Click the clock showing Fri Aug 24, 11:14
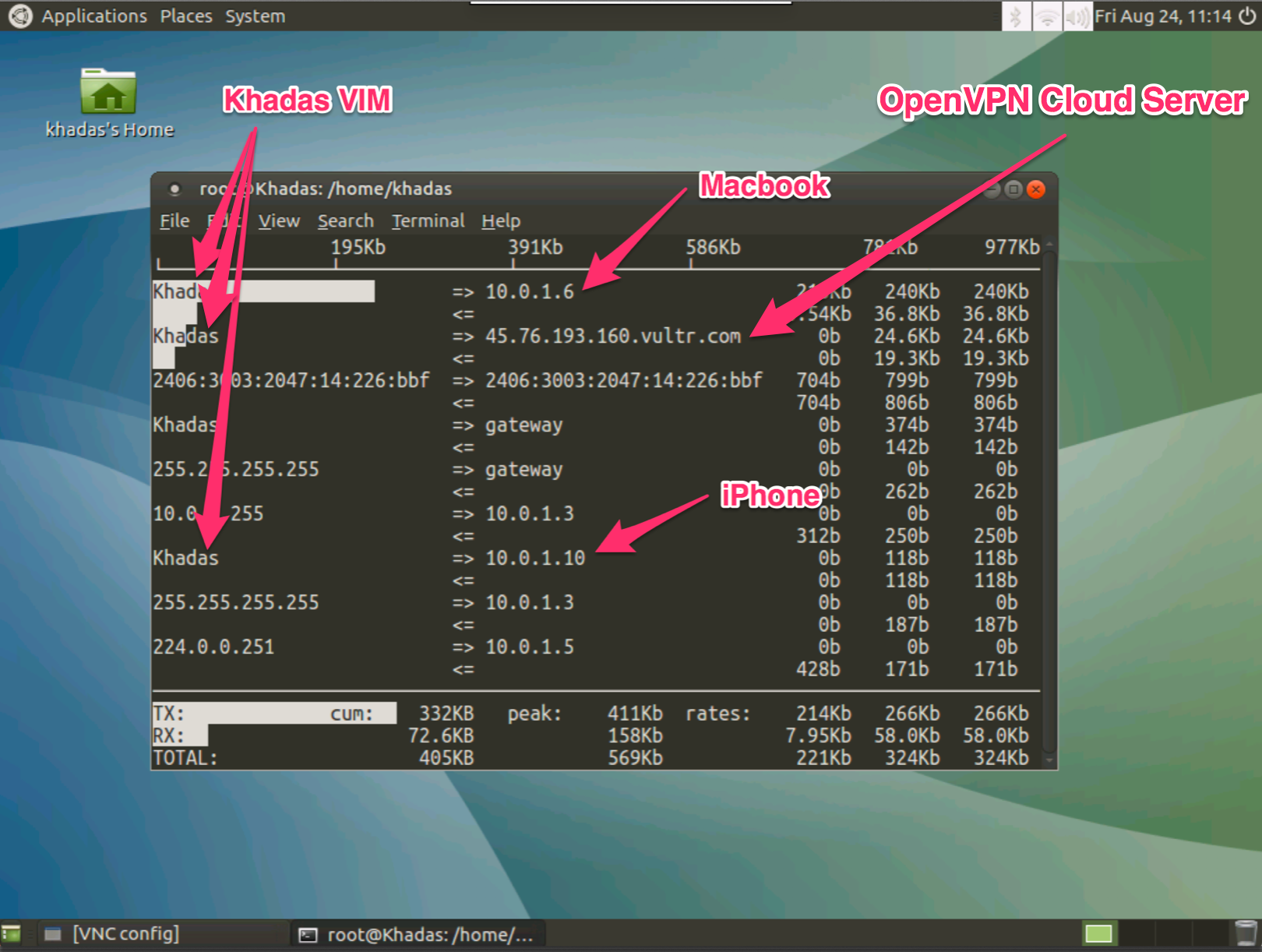Image resolution: width=1262 pixels, height=952 pixels. coord(1163,16)
